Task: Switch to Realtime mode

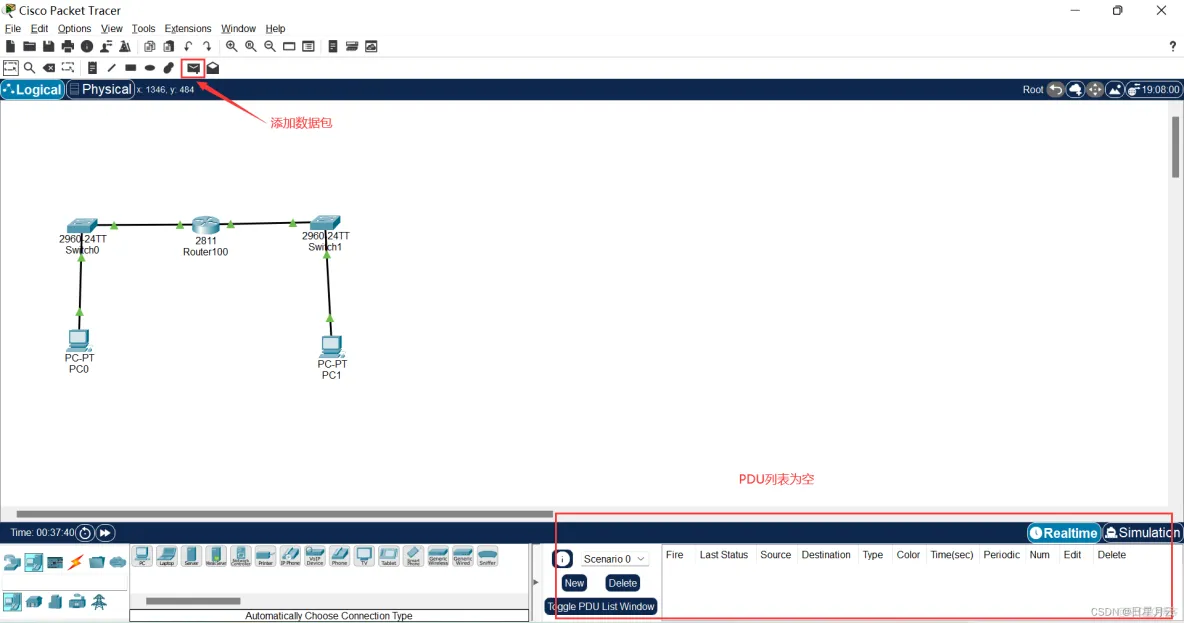Action: pos(1064,533)
